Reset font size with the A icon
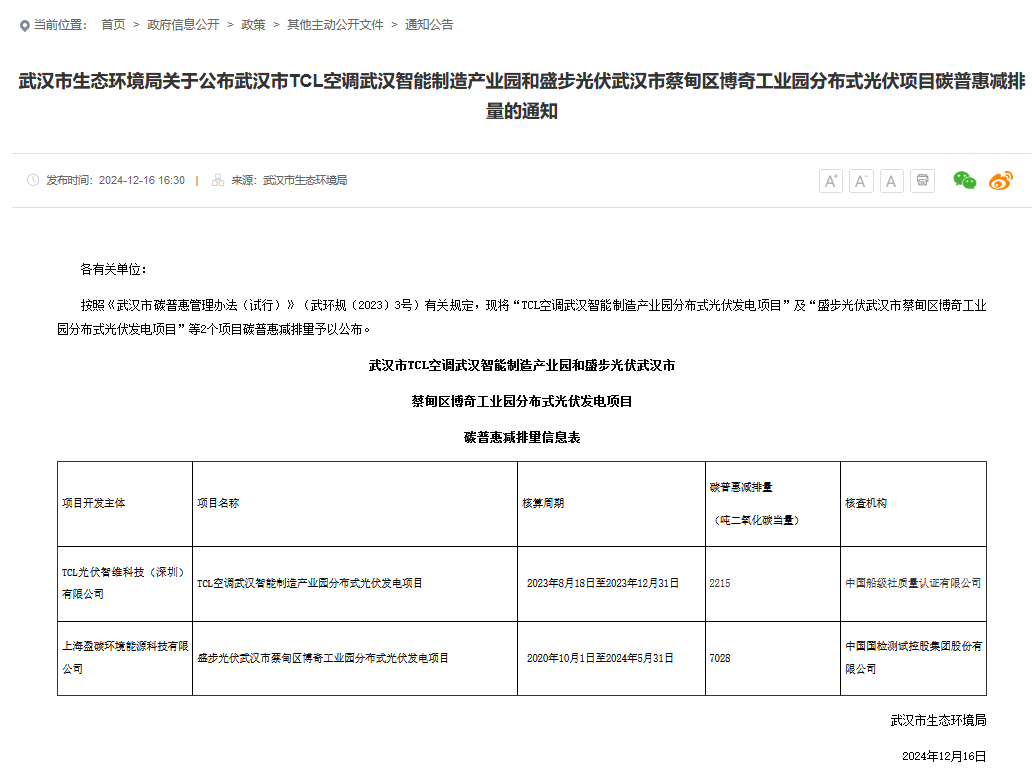 click(891, 181)
